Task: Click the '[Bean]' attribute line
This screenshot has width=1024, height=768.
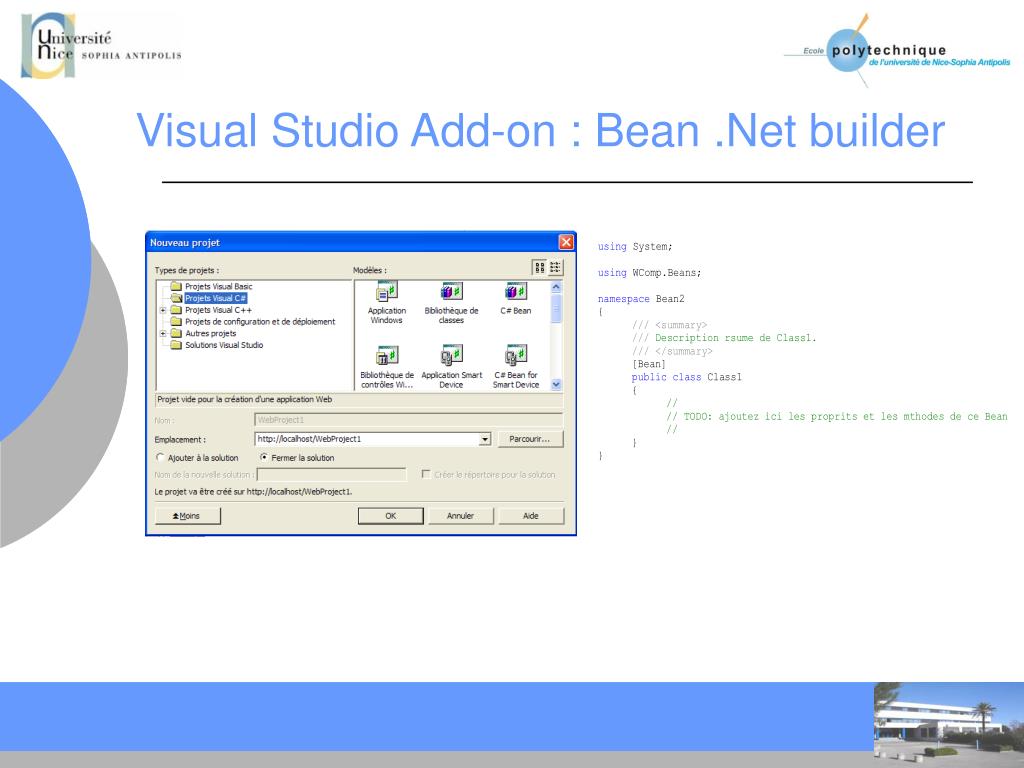Action: (x=648, y=364)
